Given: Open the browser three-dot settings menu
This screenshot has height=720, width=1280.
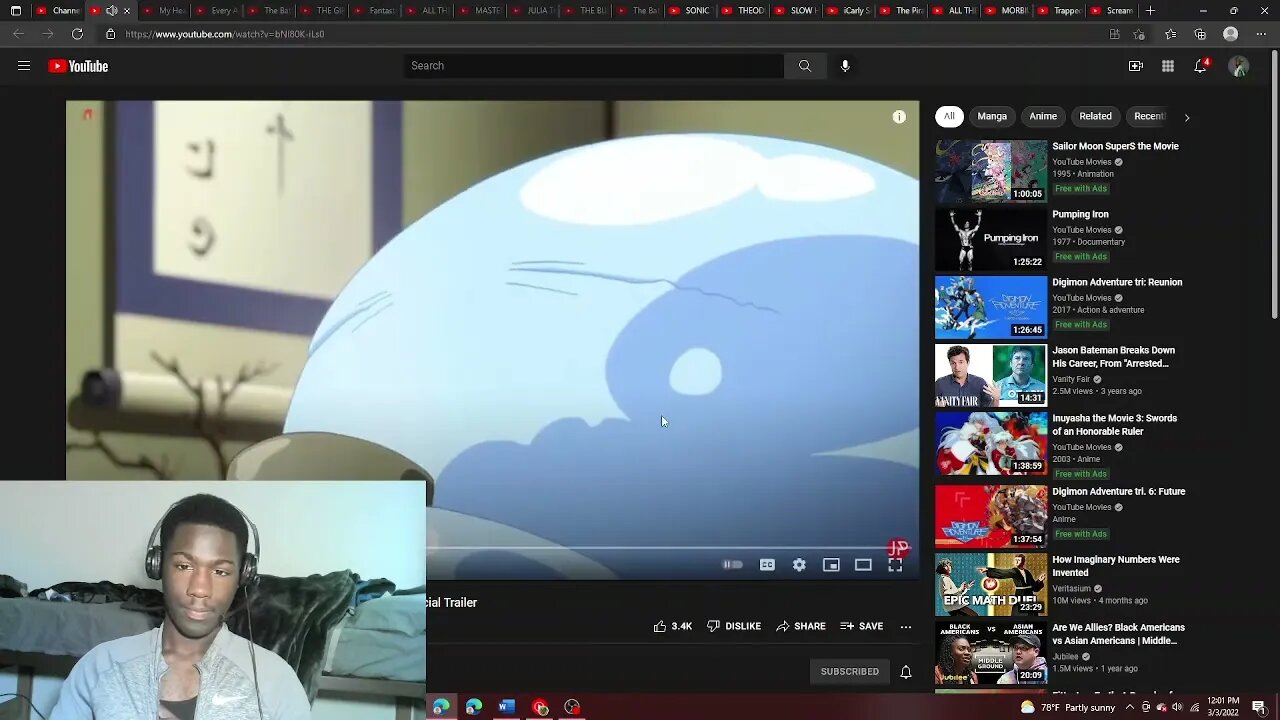Looking at the screenshot, I should tap(1261, 34).
